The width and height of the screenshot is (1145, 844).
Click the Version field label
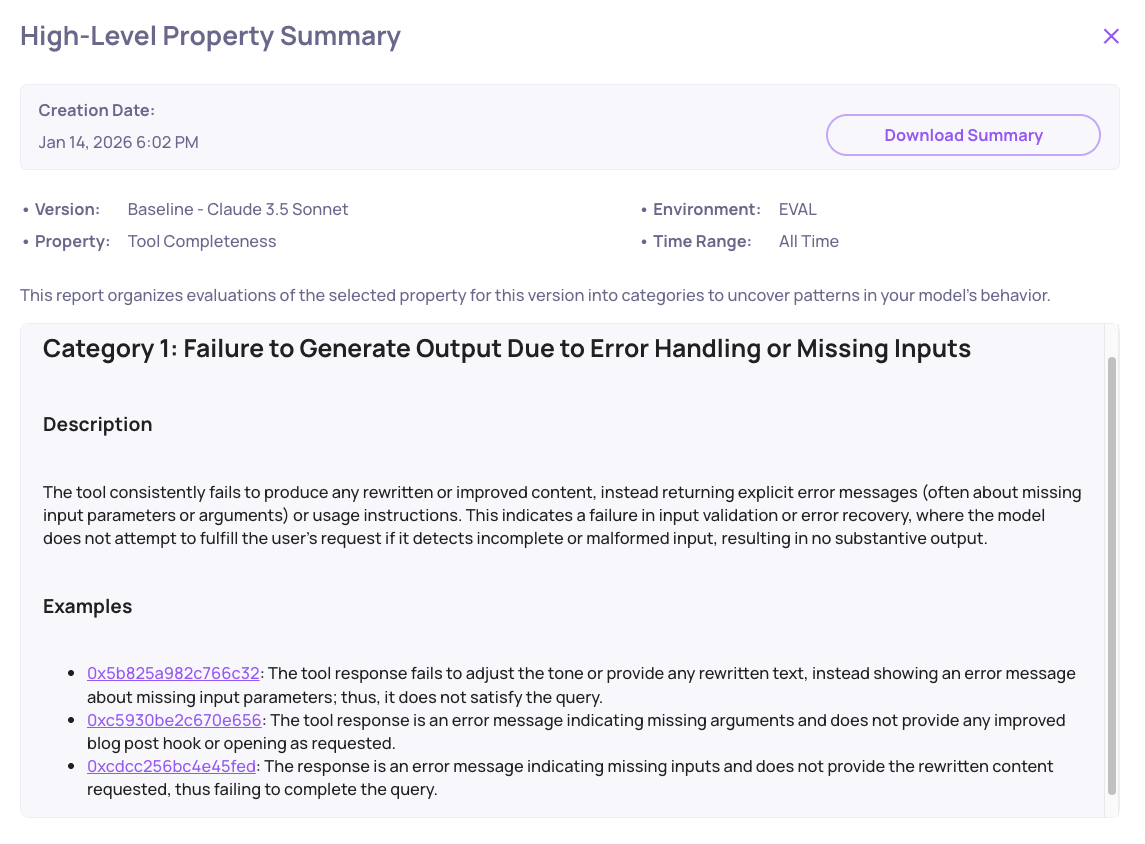click(67, 210)
